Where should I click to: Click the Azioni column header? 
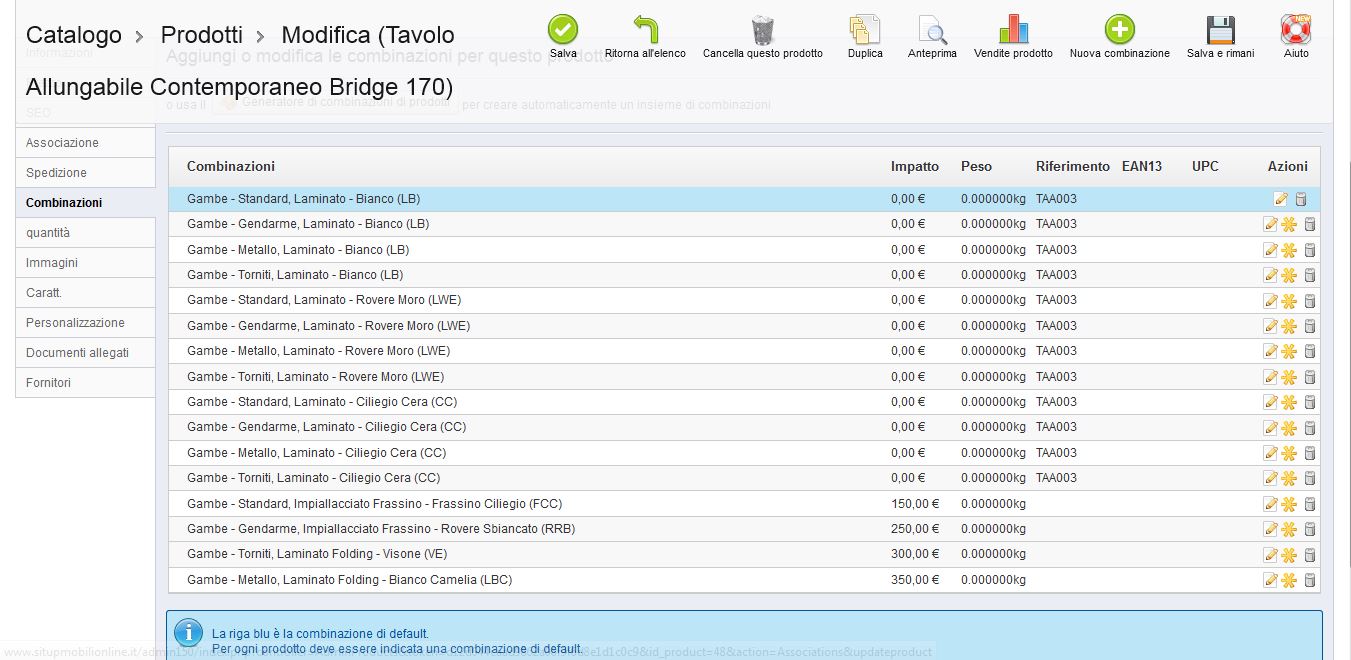[x=1287, y=166]
